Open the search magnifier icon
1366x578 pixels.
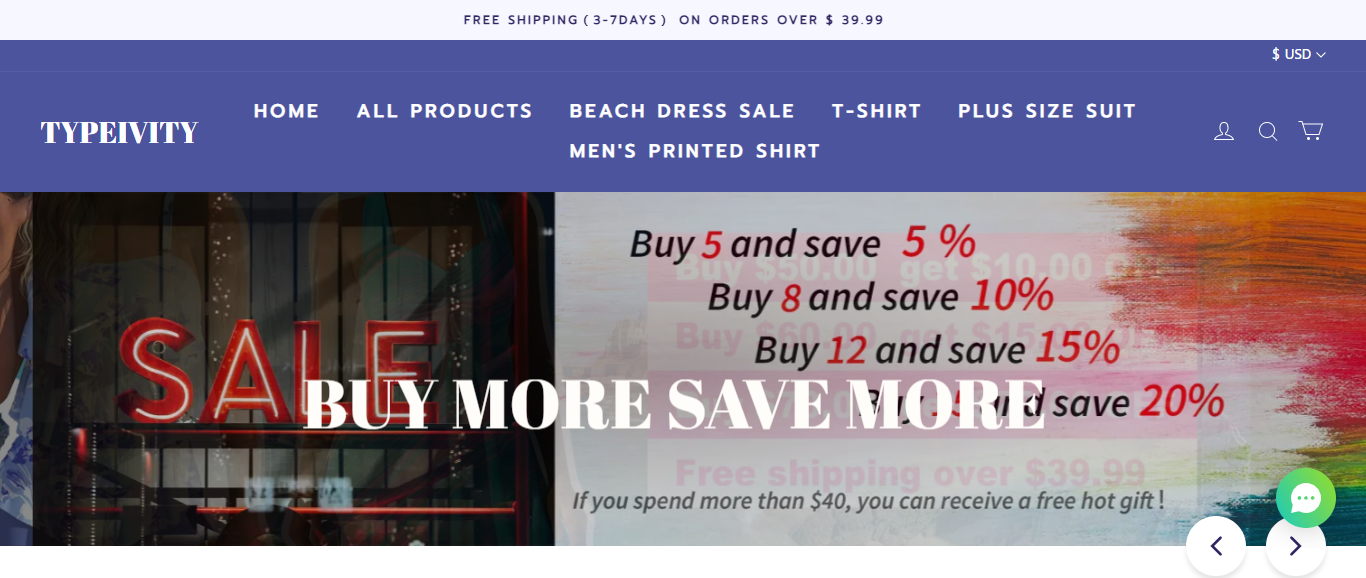(1268, 131)
